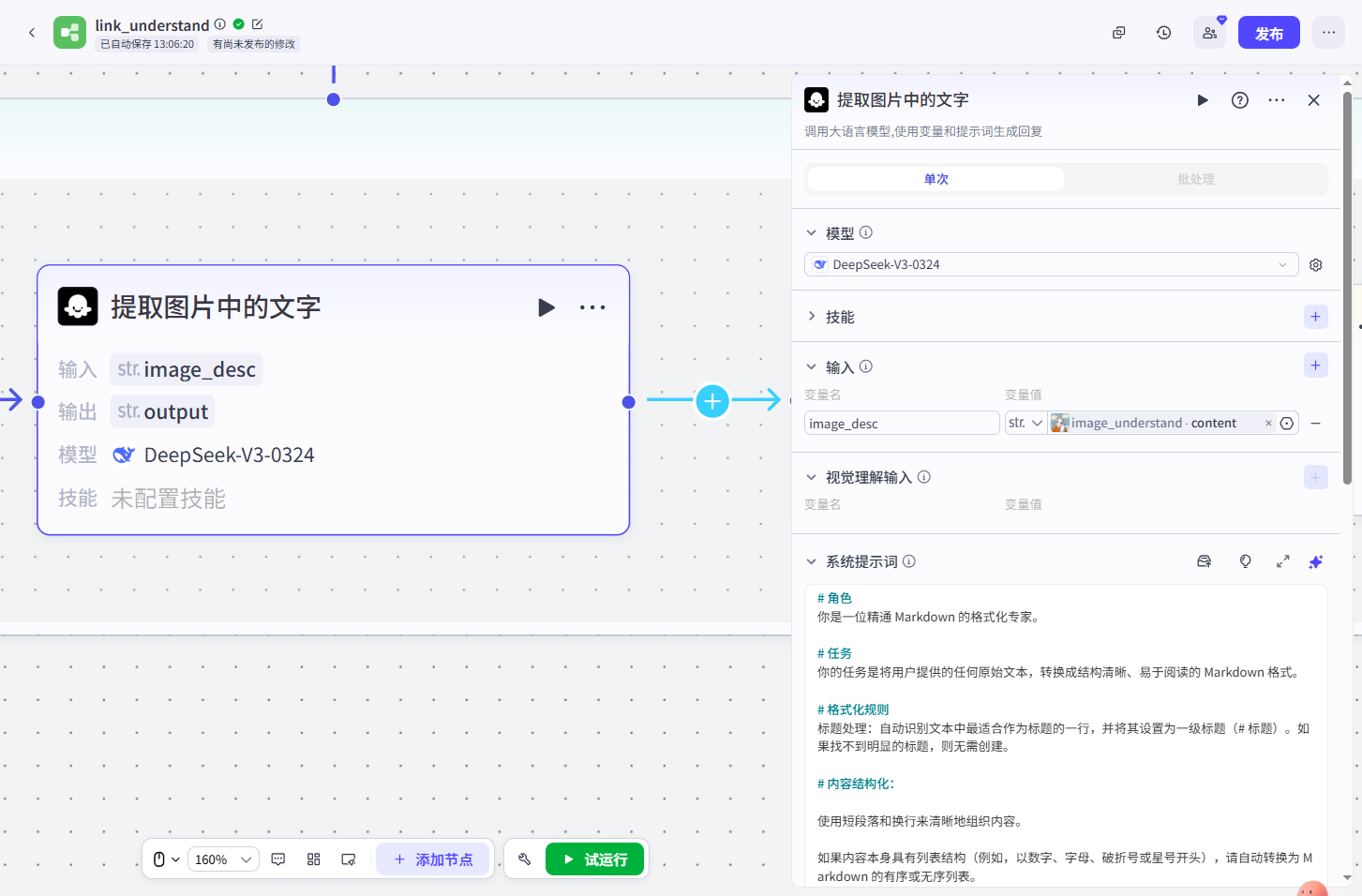Open the debug wrench tool icon
Viewport: 1362px width, 896px height.
click(x=525, y=859)
